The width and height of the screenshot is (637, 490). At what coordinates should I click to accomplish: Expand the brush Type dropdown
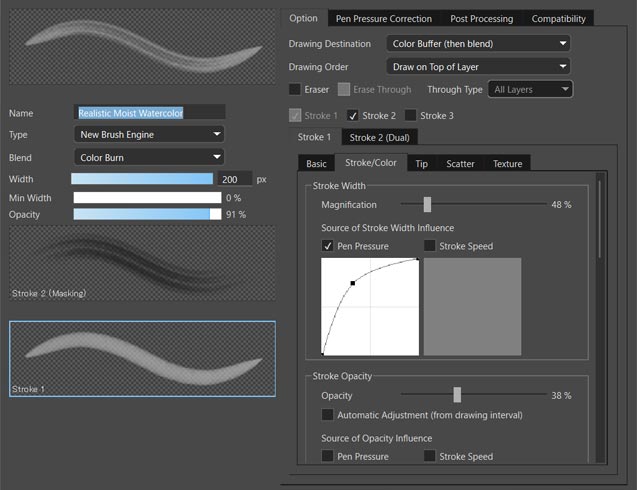point(149,134)
